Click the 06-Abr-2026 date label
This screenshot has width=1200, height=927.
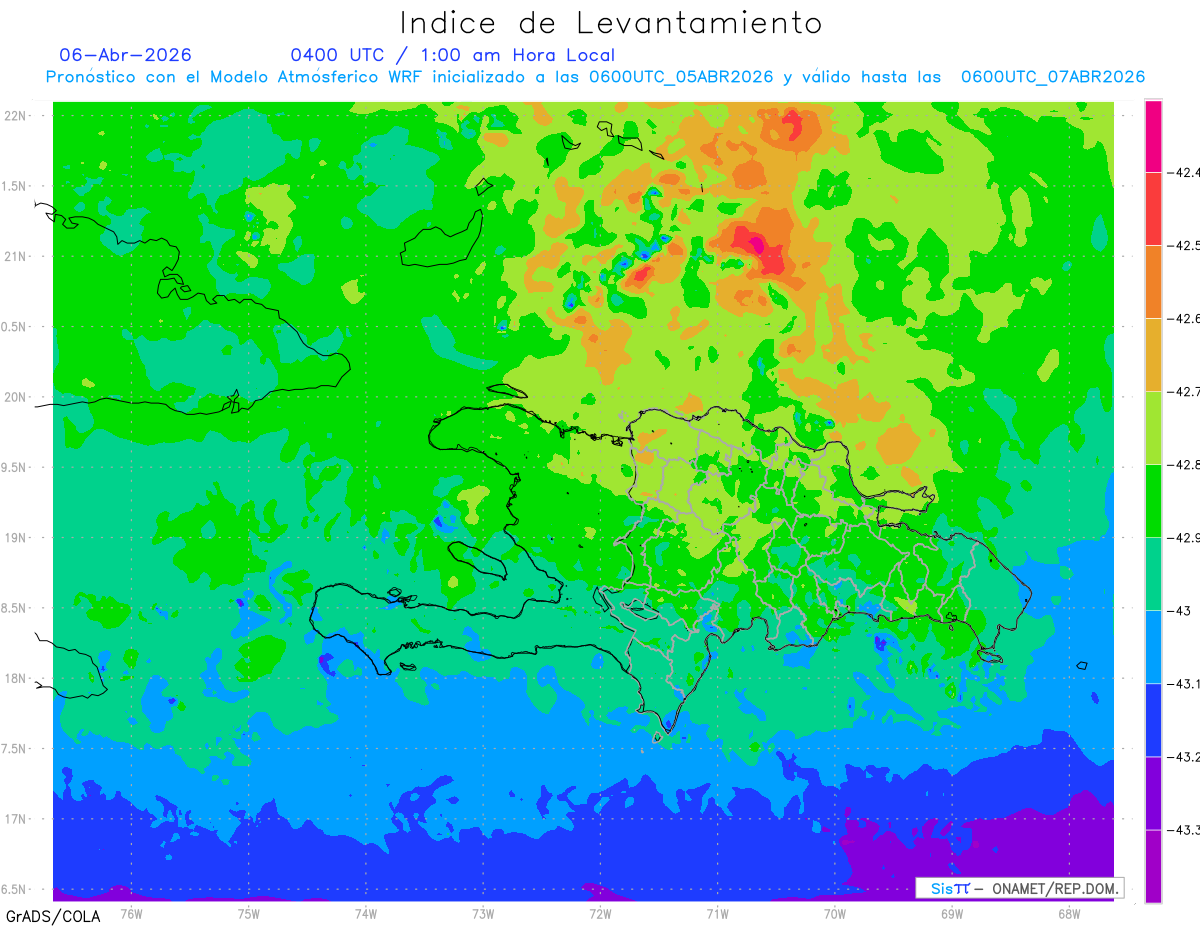click(125, 55)
